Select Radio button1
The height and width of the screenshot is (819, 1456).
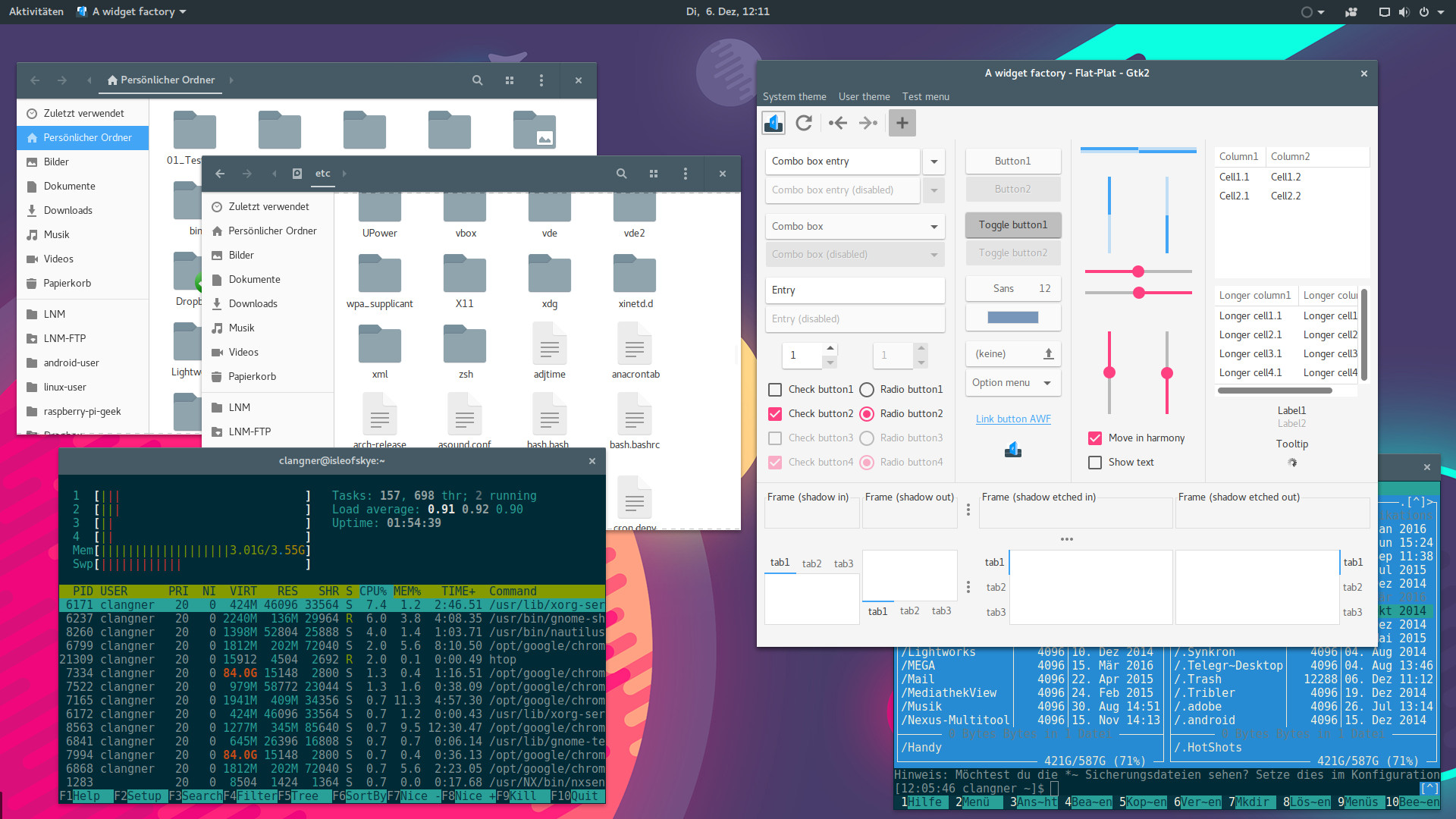click(x=867, y=390)
